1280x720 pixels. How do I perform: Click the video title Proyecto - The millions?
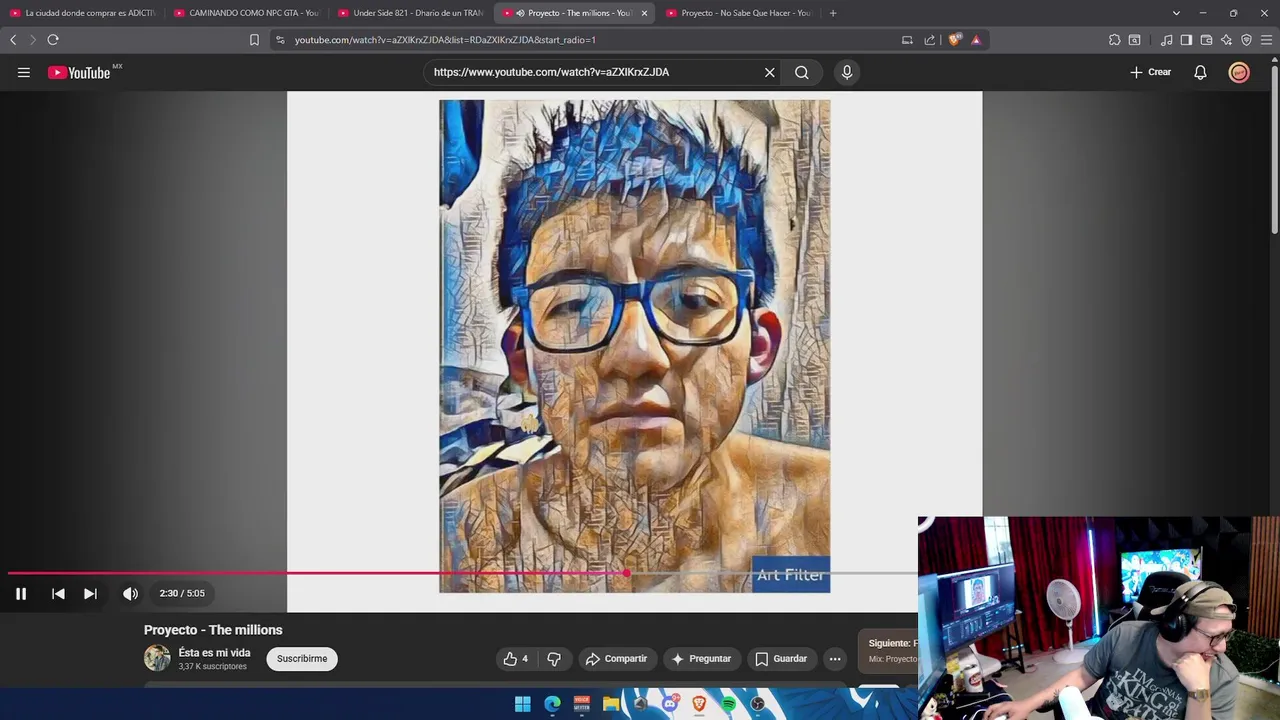pos(213,630)
